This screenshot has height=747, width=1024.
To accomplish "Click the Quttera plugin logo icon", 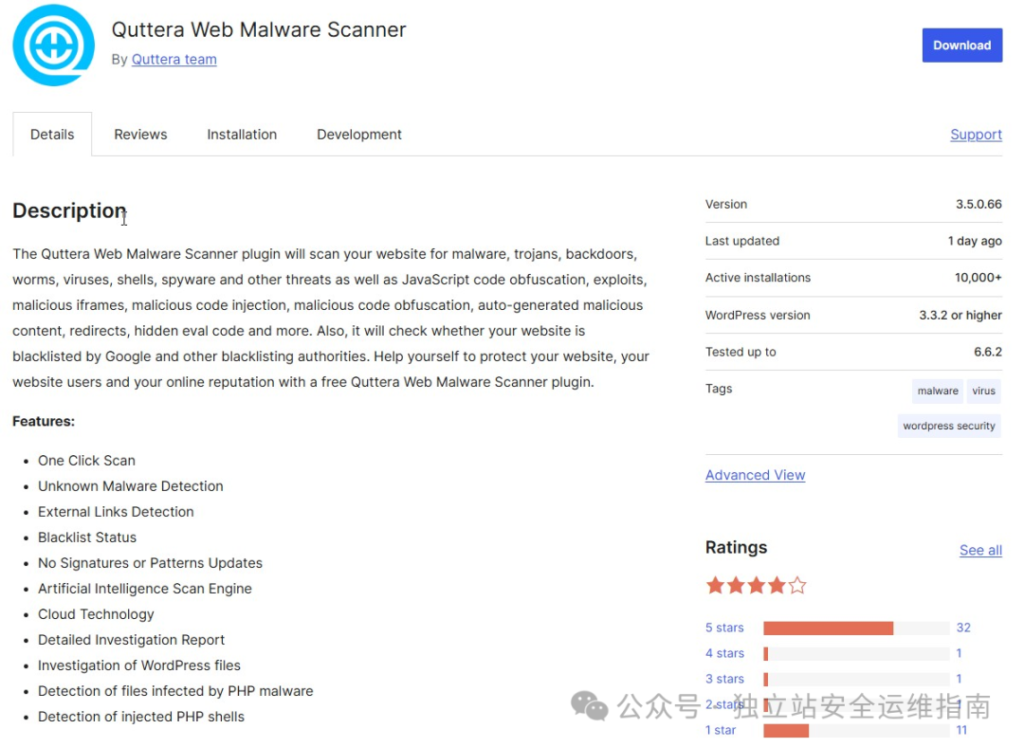I will point(54,45).
